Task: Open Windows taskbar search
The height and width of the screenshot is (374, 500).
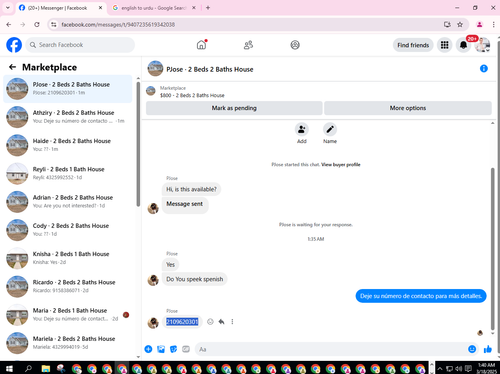Action: (28, 369)
